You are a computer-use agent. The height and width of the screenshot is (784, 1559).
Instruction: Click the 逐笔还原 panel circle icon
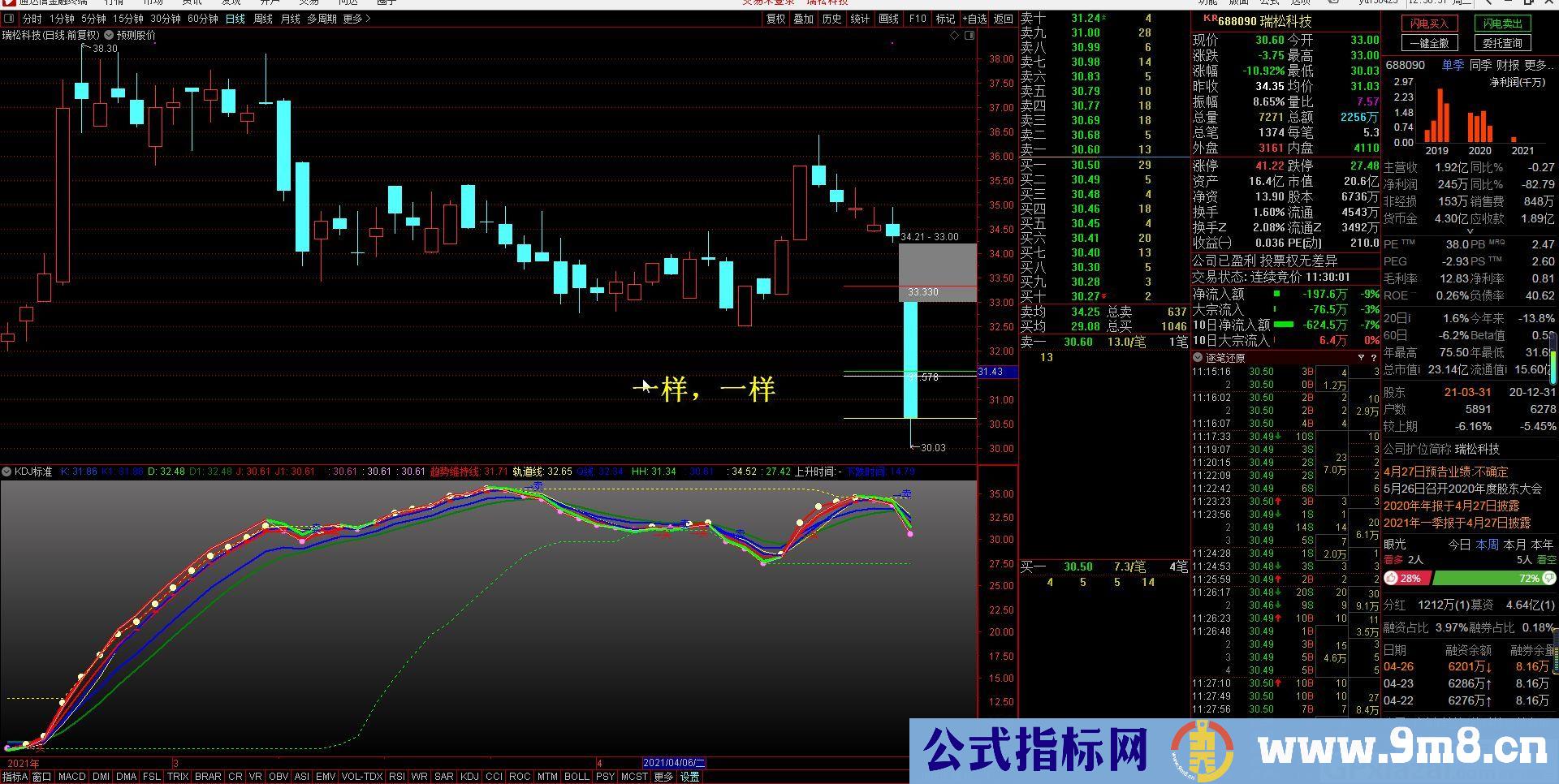click(x=1198, y=357)
